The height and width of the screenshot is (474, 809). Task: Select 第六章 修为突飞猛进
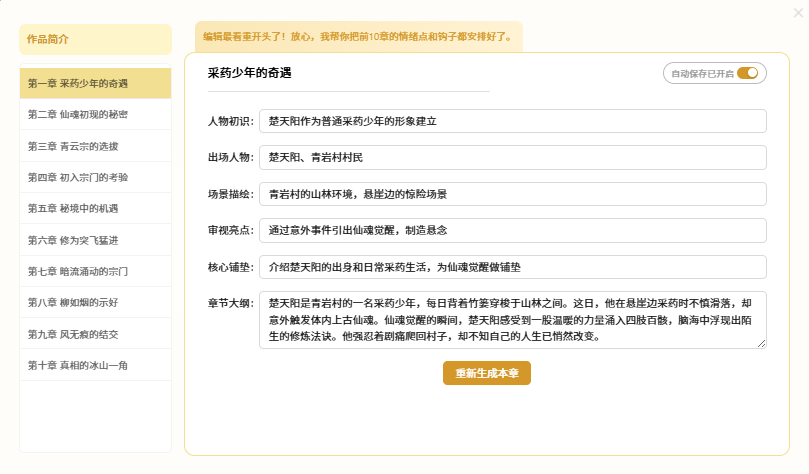coord(95,240)
